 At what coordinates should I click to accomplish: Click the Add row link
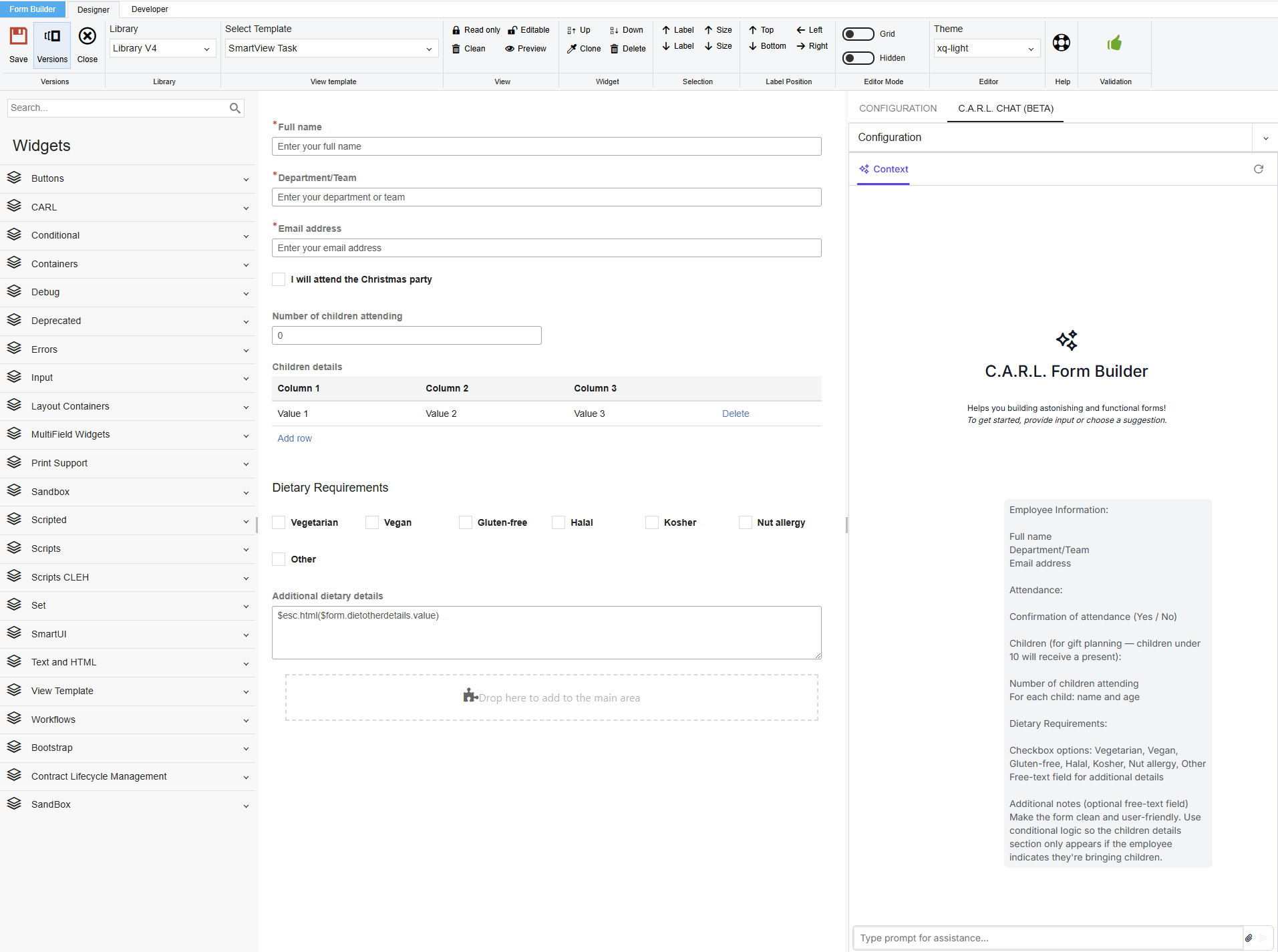[x=295, y=438]
